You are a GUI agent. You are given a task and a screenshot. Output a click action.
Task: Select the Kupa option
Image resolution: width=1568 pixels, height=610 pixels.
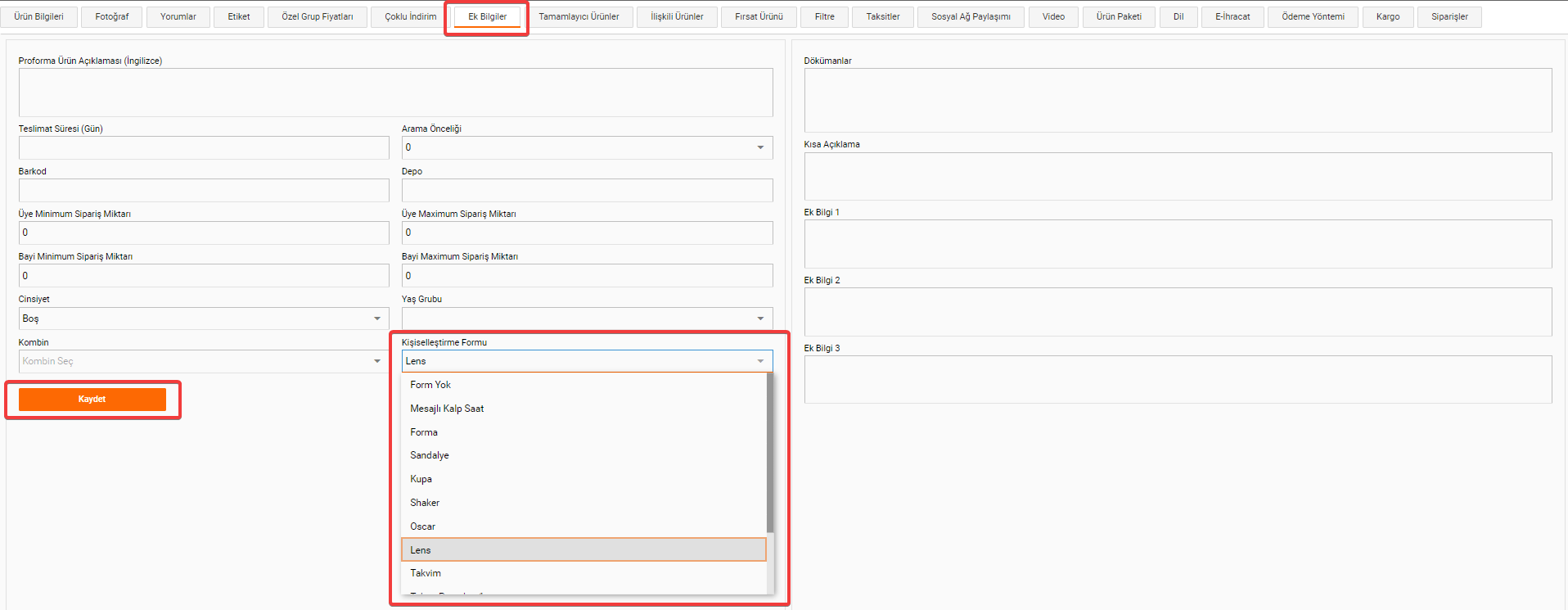click(583, 479)
